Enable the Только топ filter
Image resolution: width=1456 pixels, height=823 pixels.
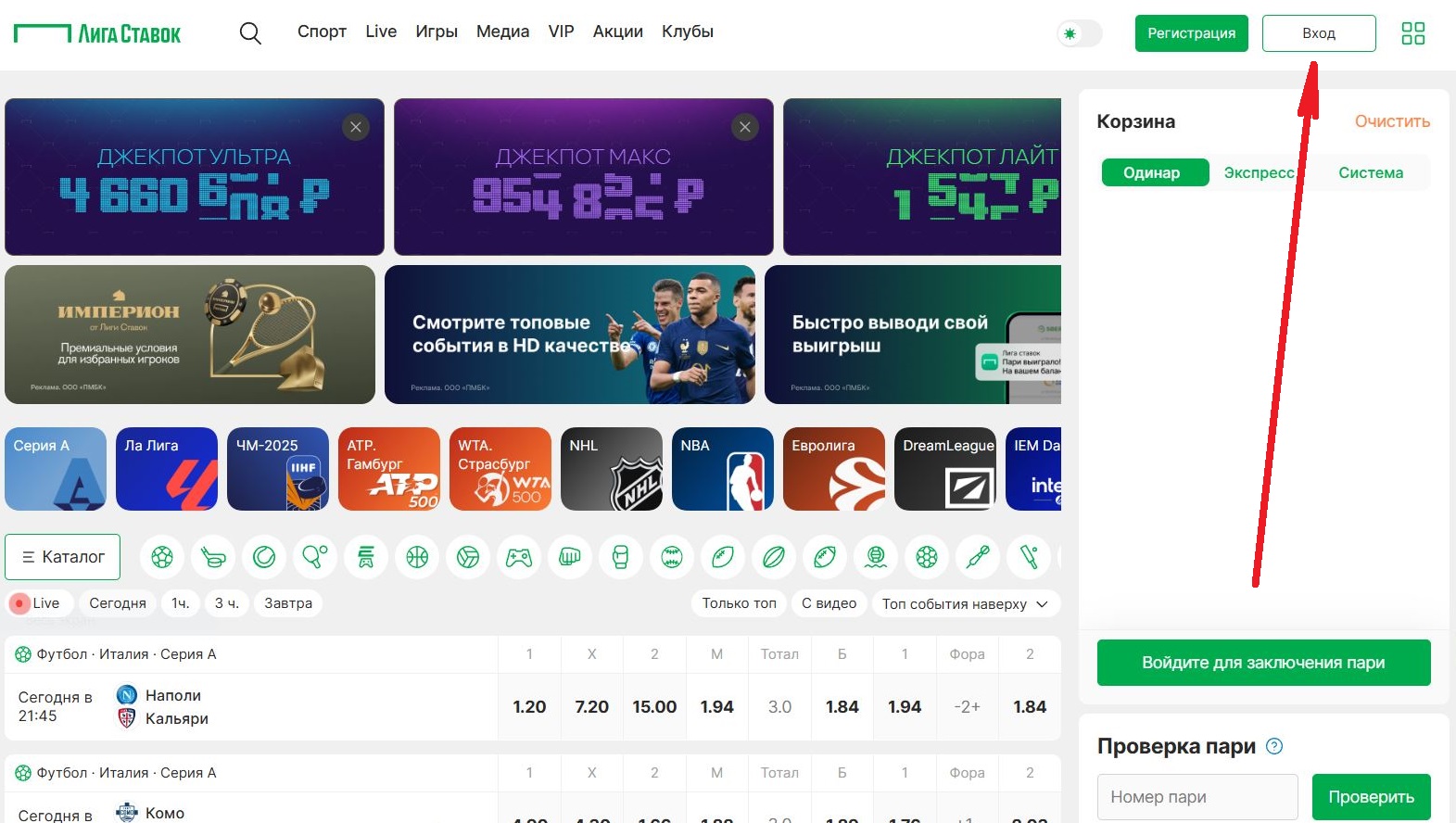[x=740, y=603]
